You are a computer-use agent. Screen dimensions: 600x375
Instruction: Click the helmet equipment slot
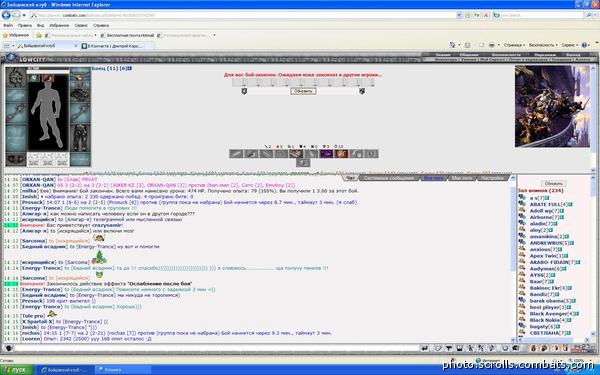pos(16,78)
